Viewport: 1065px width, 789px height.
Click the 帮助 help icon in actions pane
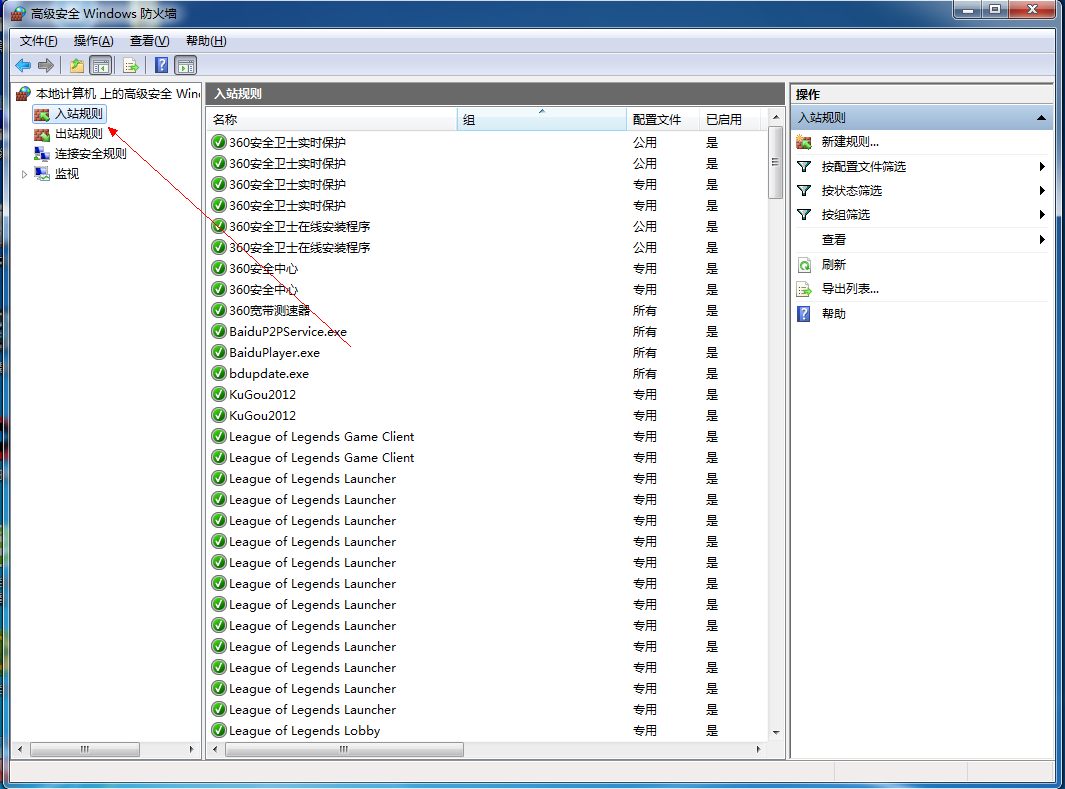804,314
